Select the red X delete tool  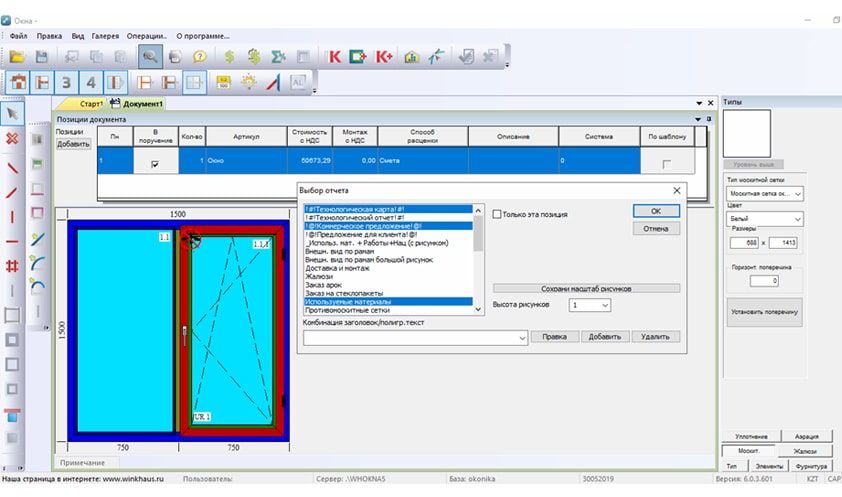13,138
